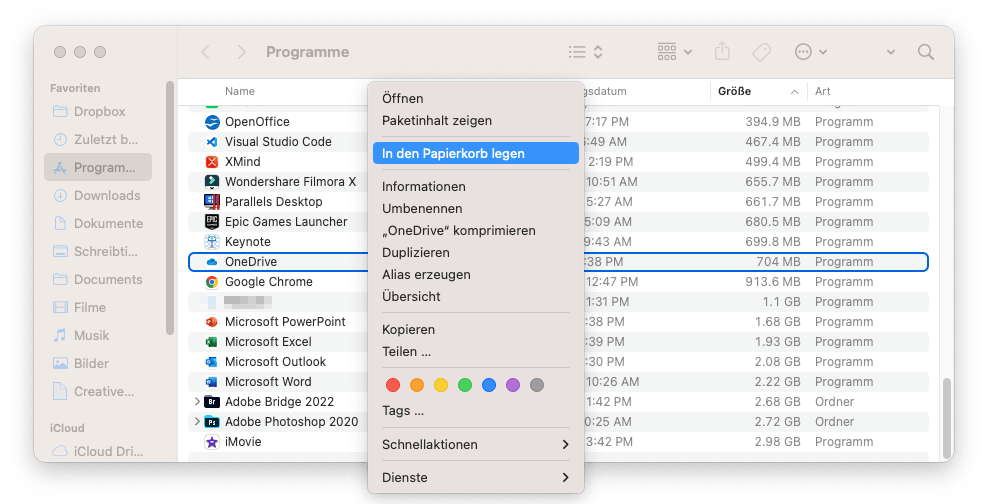Click the Finder search magnifier icon
The image size is (988, 504).
click(926, 52)
